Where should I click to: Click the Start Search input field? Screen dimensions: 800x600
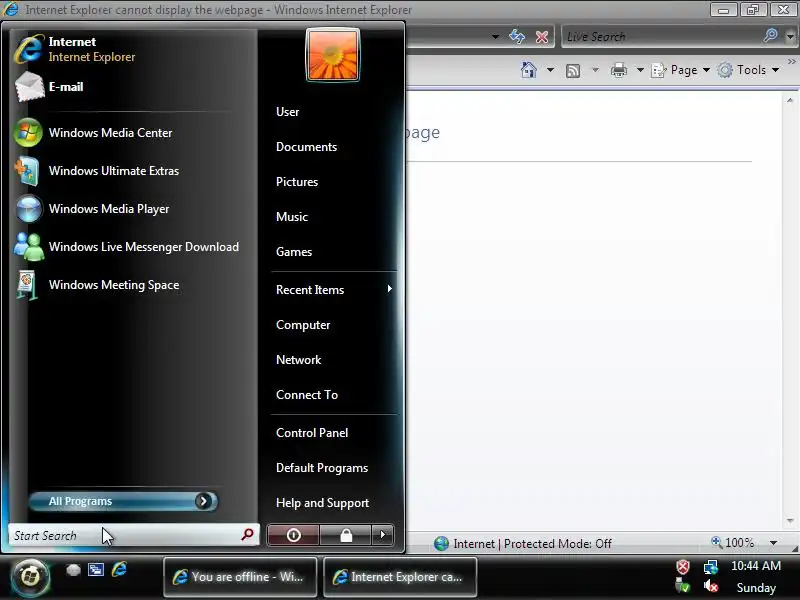pos(125,535)
